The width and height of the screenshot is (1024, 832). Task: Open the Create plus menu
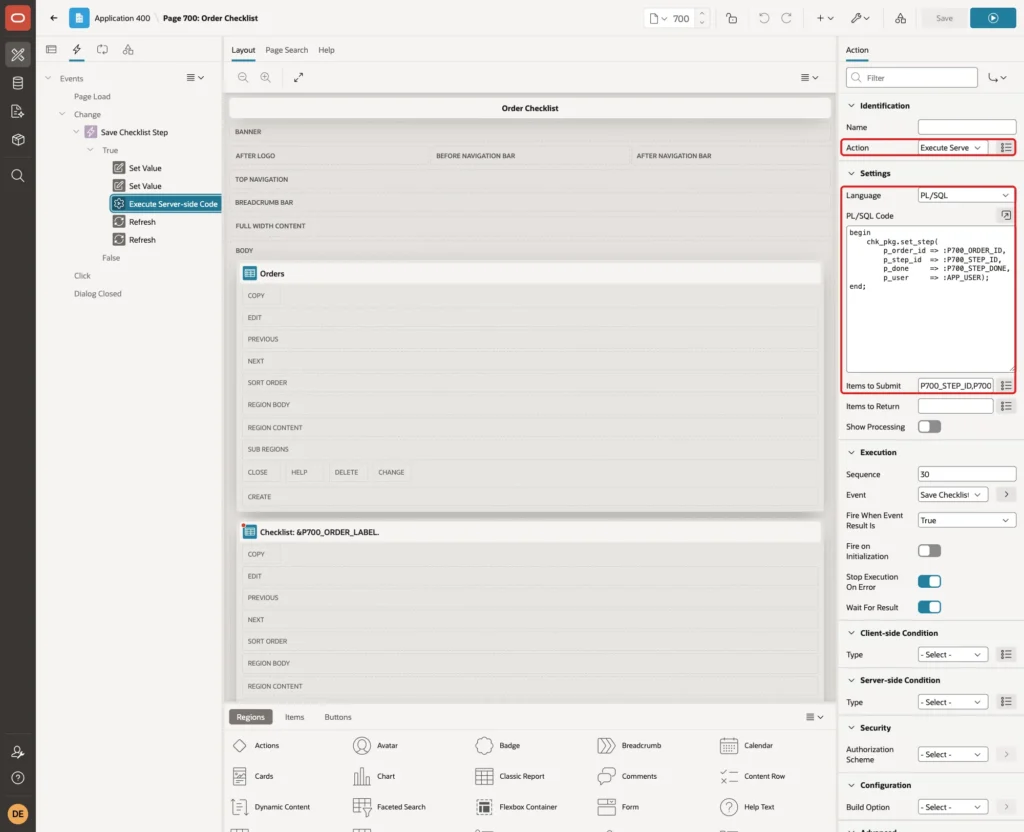tap(825, 18)
